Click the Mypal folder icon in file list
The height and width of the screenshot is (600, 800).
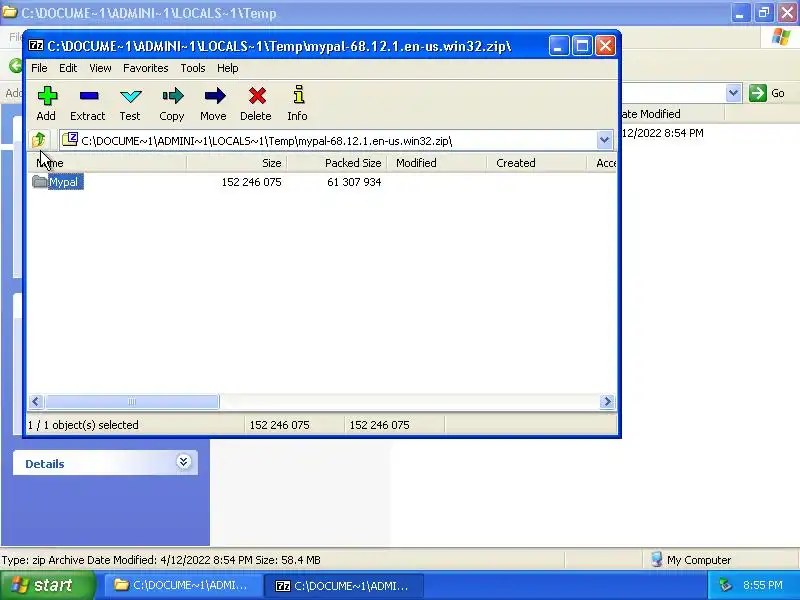39,182
